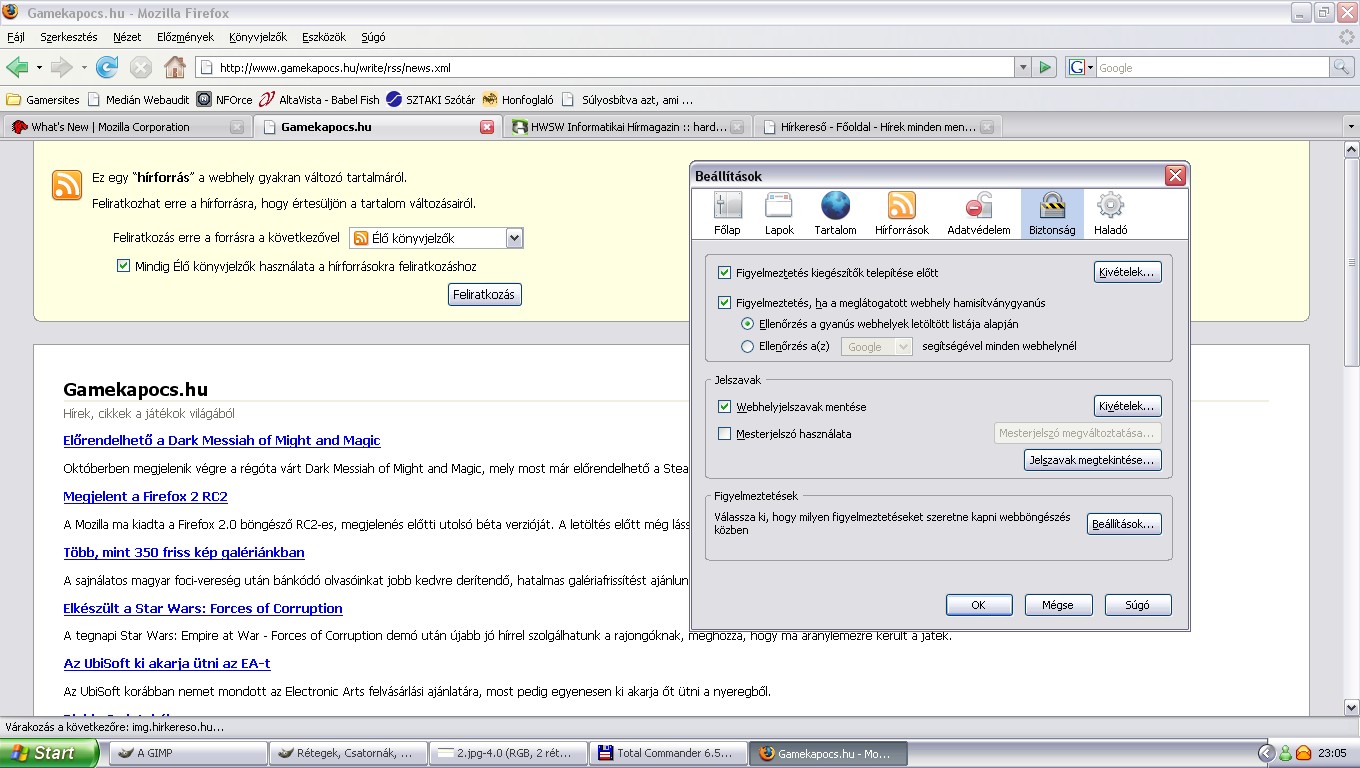1360x768 pixels.
Task: Open the Google provider dropdown in settings
Action: tap(877, 346)
